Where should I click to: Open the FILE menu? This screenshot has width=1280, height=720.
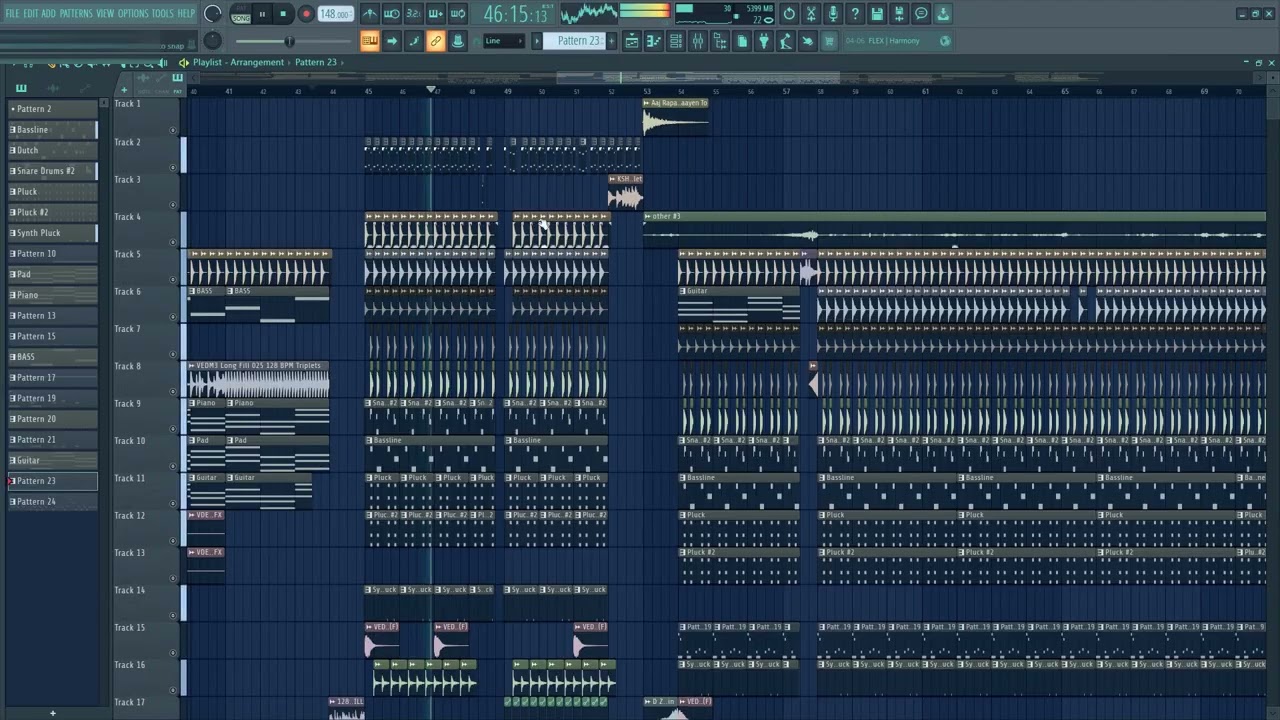12,13
